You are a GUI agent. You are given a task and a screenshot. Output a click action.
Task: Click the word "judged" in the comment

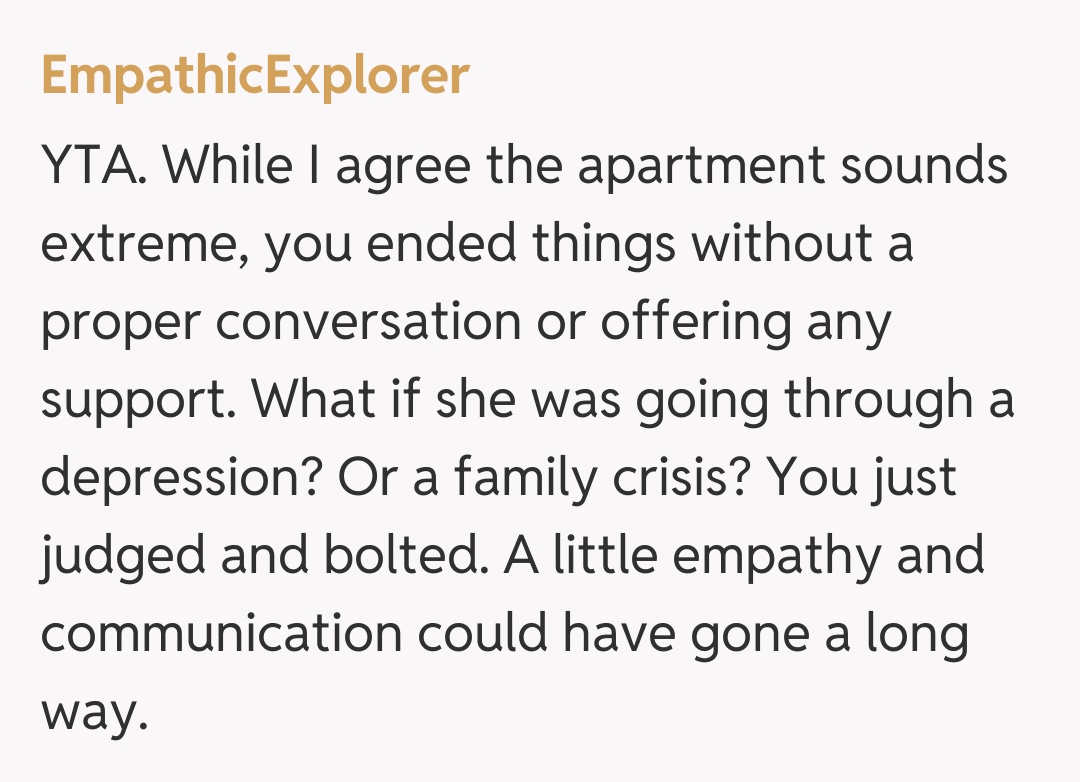coord(122,557)
